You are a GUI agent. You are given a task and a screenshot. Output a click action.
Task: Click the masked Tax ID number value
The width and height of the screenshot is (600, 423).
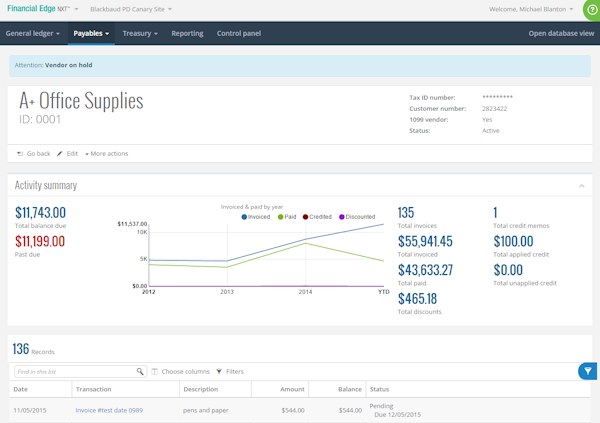(497, 97)
